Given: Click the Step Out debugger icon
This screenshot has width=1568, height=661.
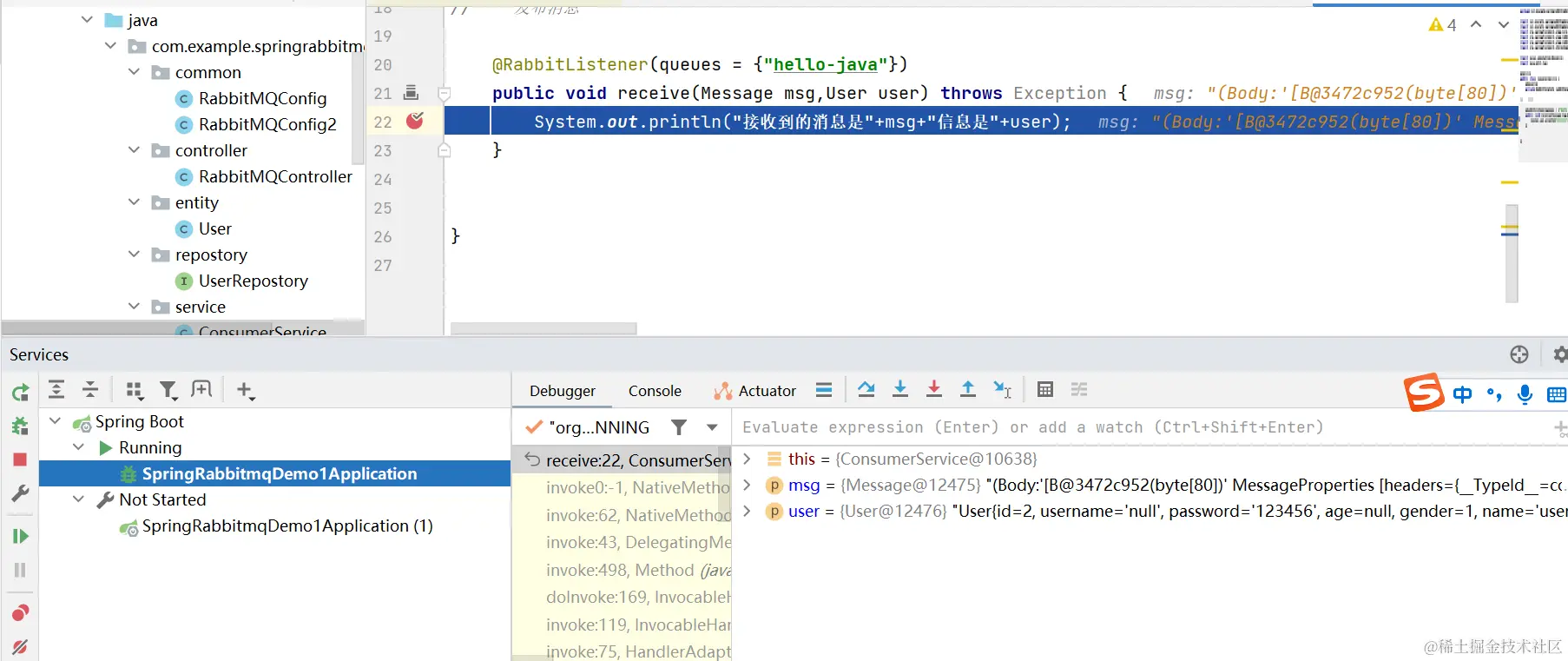Looking at the screenshot, I should click(968, 389).
